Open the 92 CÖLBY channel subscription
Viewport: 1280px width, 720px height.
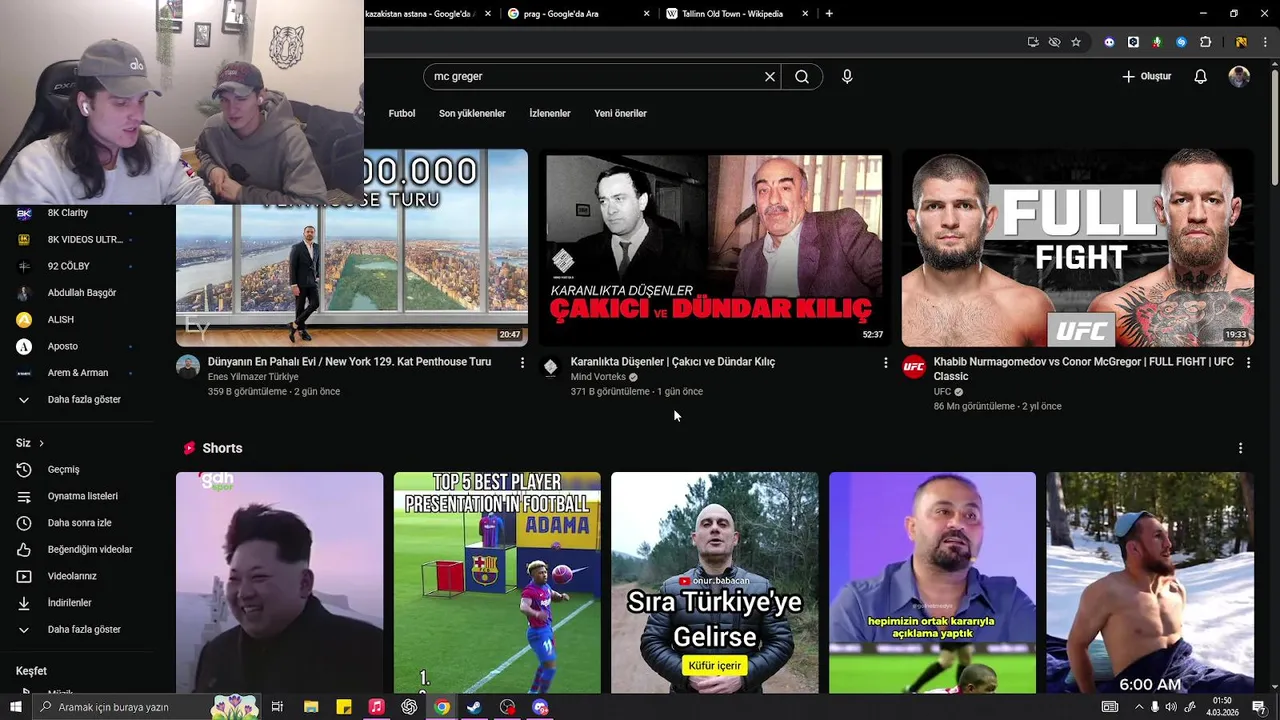pos(78,266)
